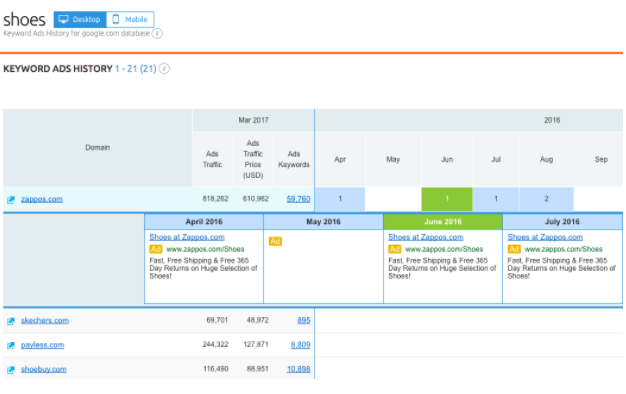Click the Ad badge under May 2016

coord(275,241)
